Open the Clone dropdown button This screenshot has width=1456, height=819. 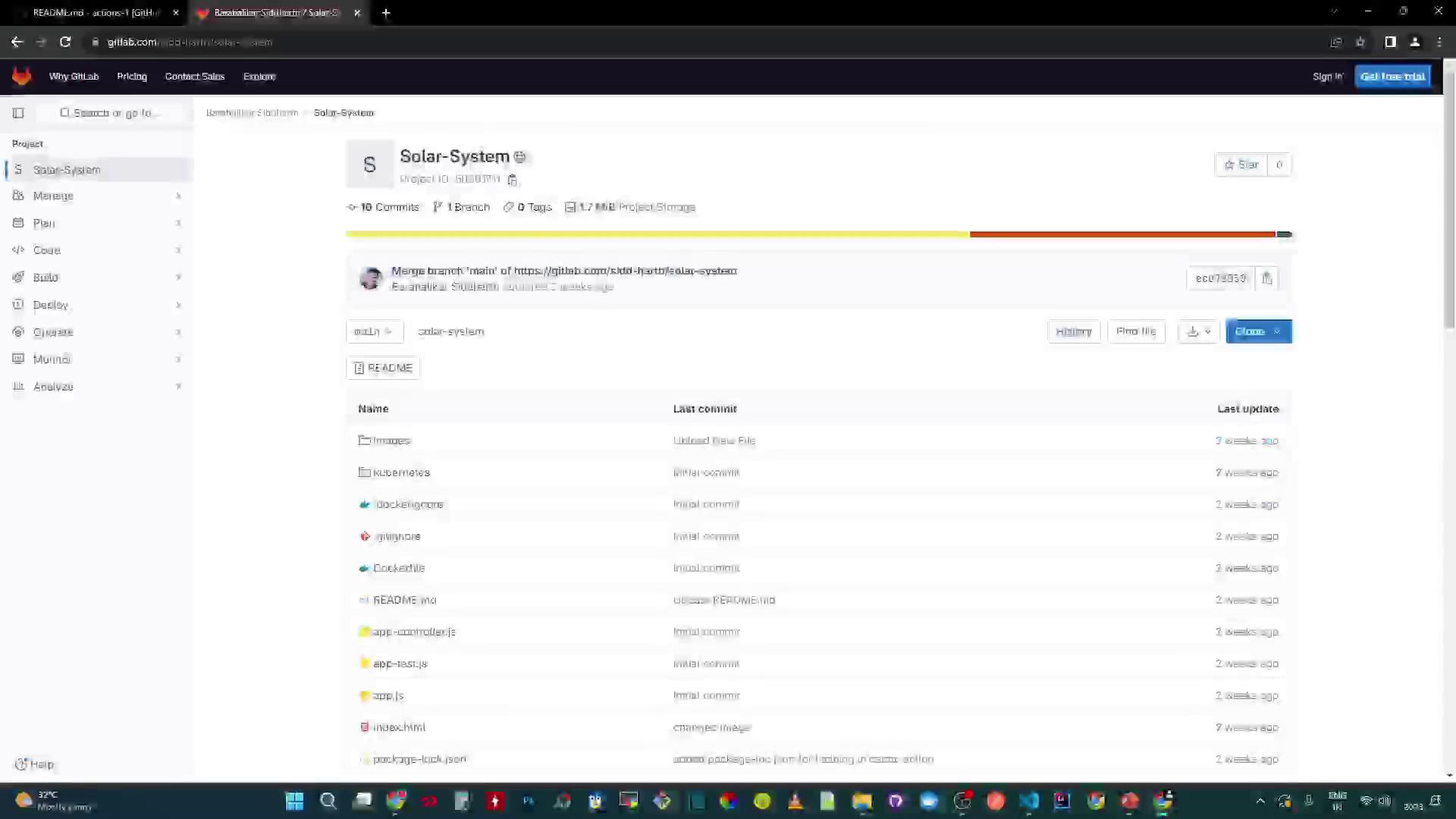[x=1258, y=331]
